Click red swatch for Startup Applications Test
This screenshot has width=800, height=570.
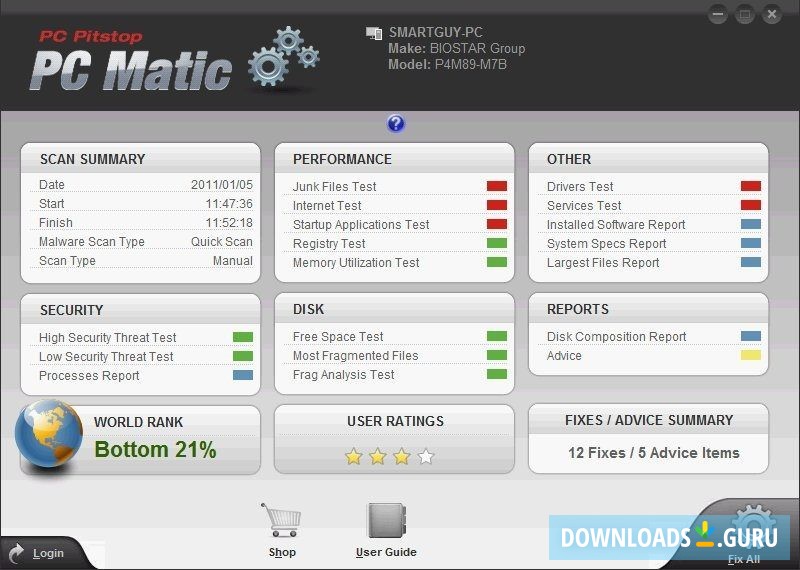pyautogui.click(x=496, y=224)
